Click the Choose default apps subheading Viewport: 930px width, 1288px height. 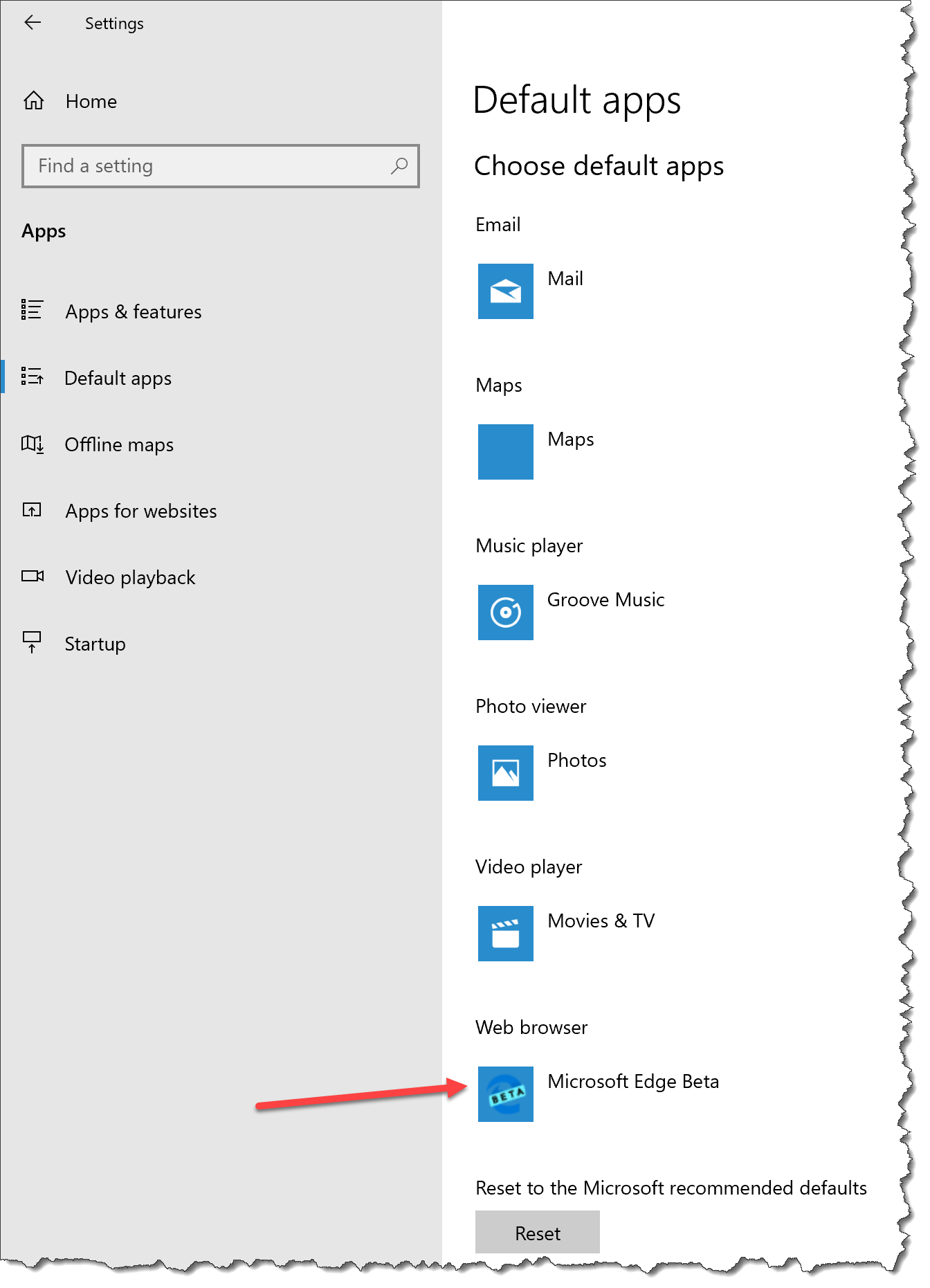(x=599, y=167)
